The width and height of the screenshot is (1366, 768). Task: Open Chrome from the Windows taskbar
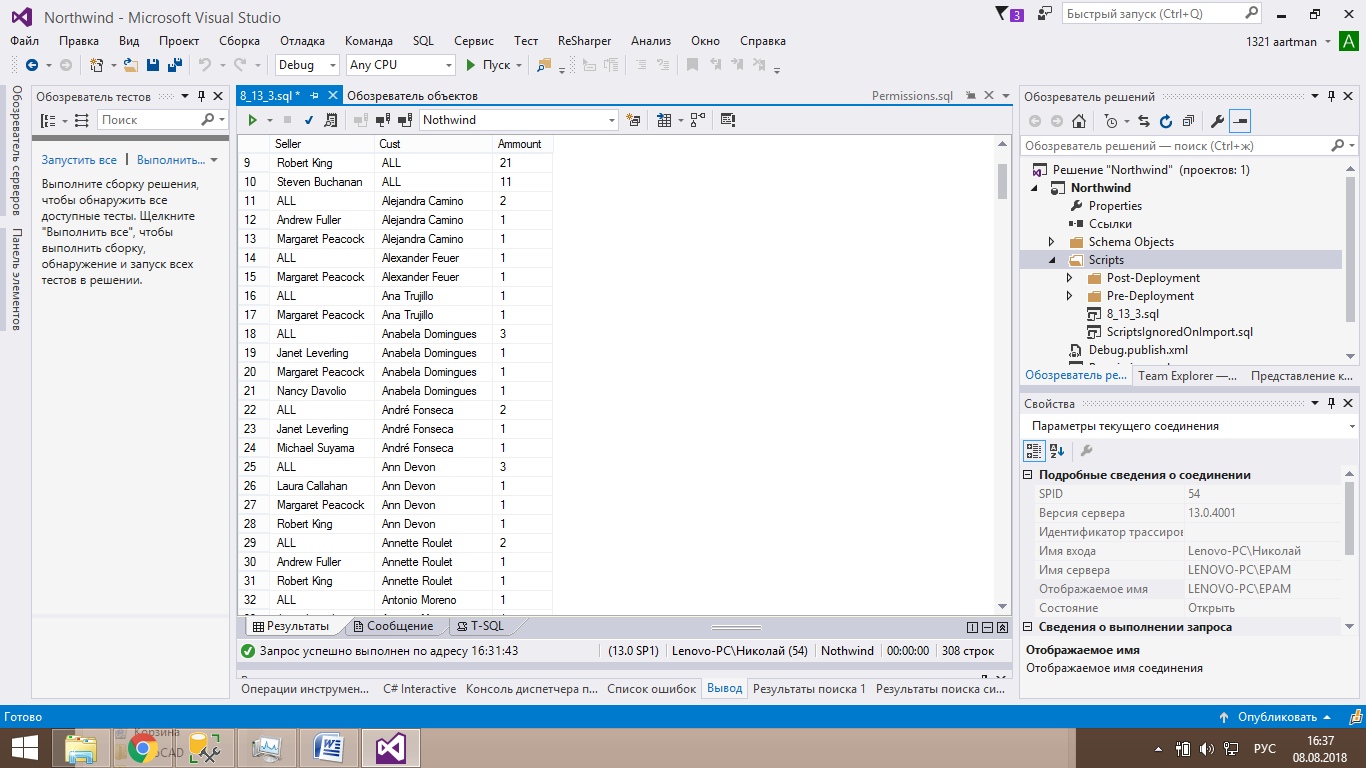coord(142,748)
